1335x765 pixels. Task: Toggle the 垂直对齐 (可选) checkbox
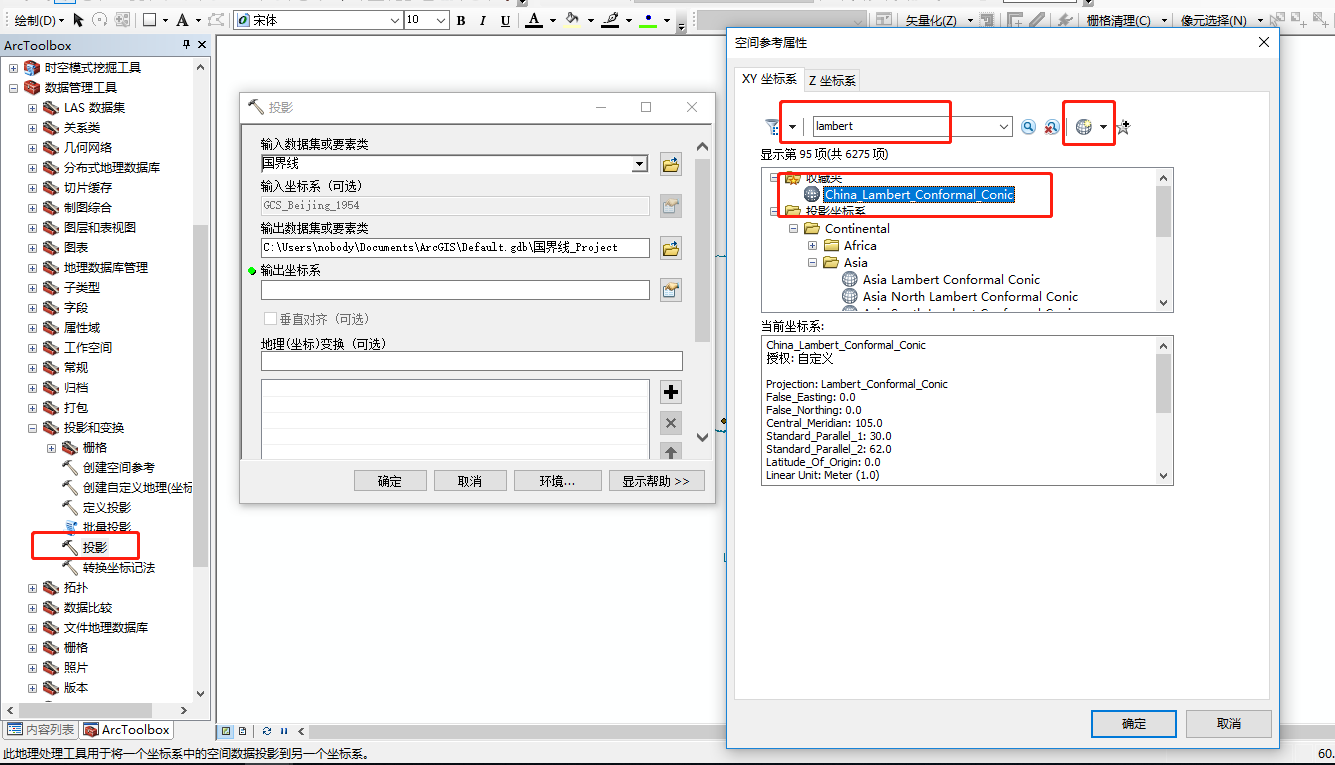click(270, 319)
